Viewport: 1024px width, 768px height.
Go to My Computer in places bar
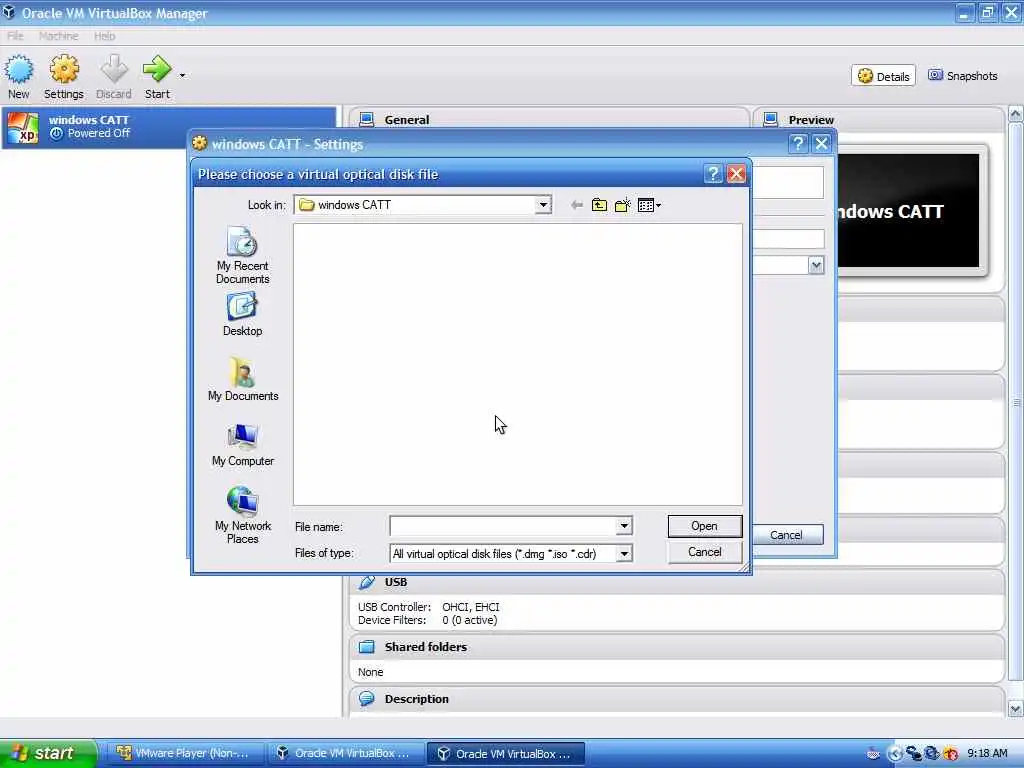(x=243, y=445)
